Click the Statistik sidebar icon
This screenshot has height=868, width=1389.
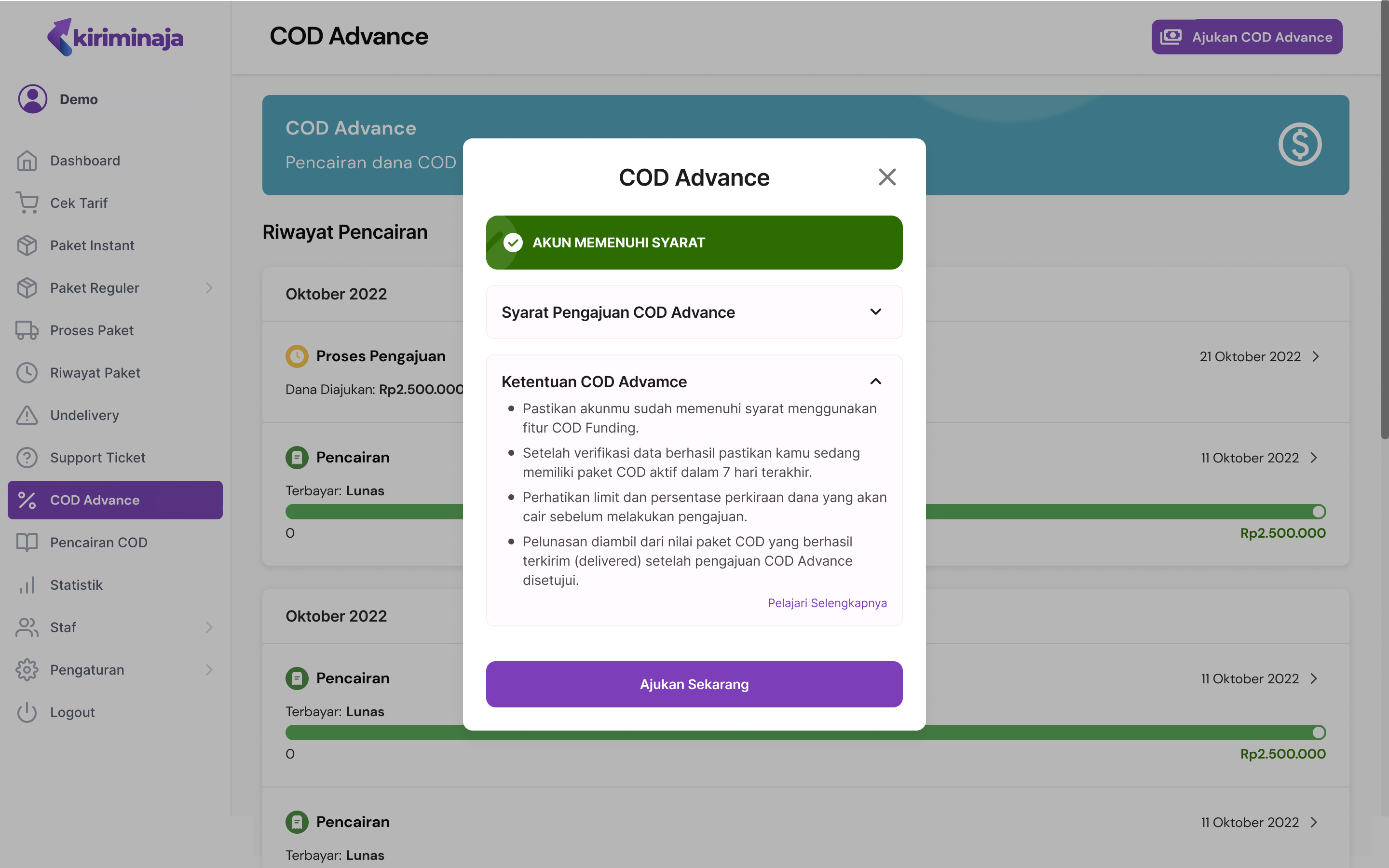pyautogui.click(x=27, y=584)
